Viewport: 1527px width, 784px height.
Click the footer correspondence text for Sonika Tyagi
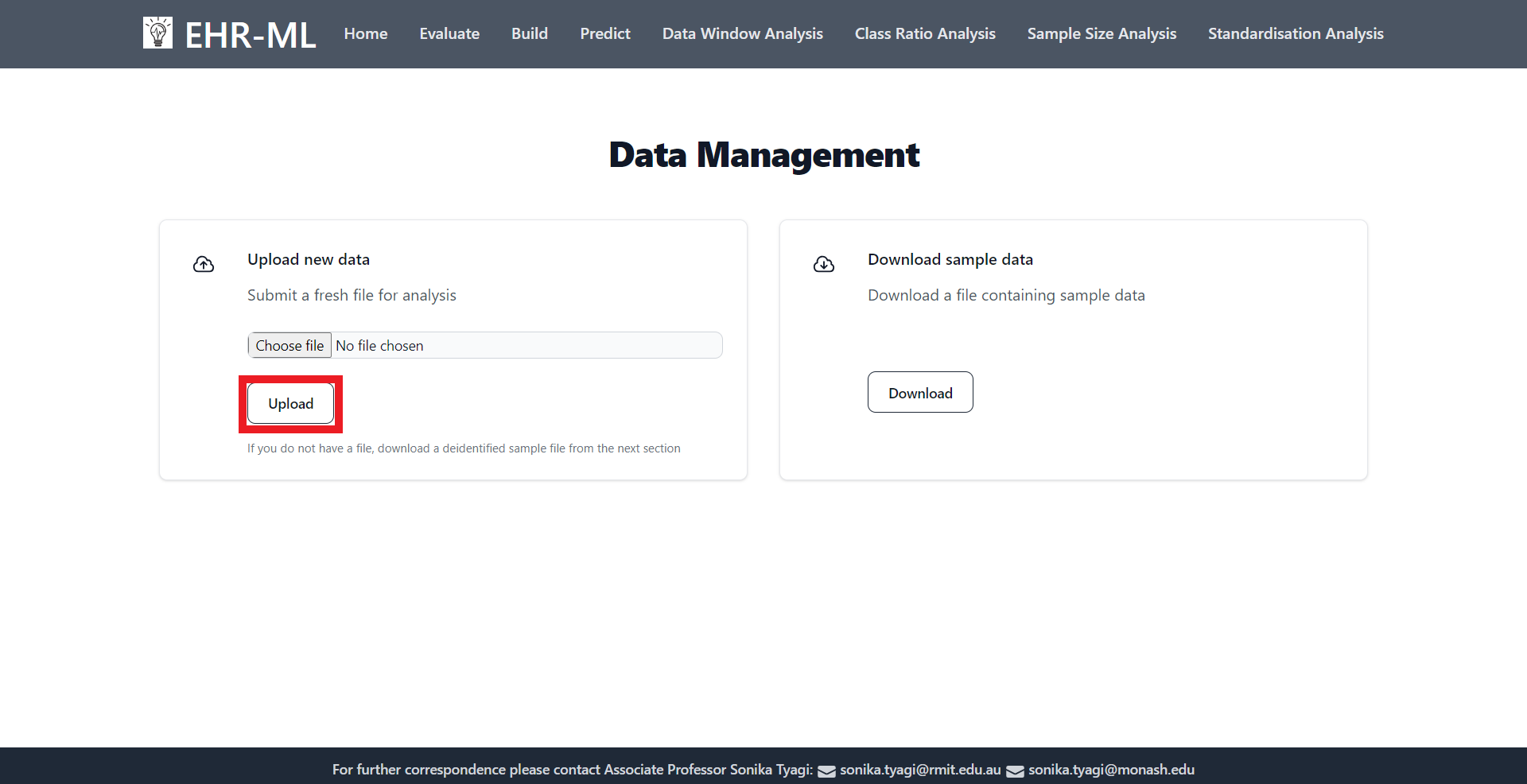(x=573, y=770)
